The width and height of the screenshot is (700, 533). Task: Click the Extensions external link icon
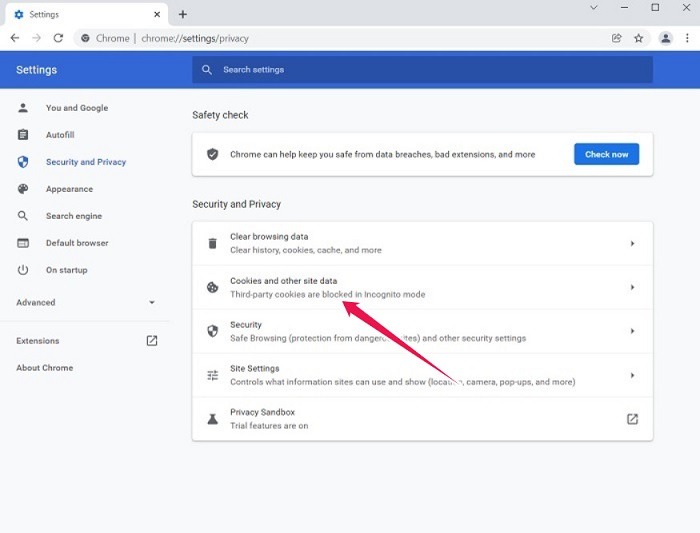pyautogui.click(x=152, y=341)
